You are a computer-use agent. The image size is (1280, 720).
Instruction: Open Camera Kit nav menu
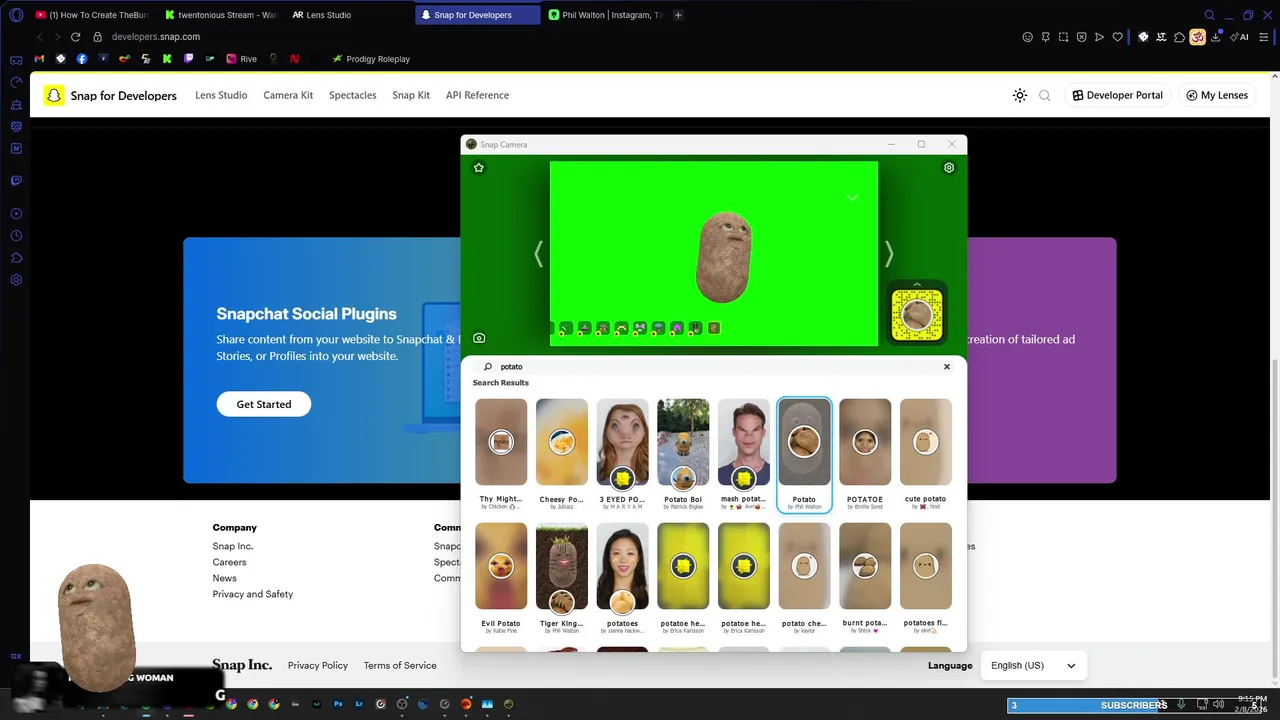(288, 95)
